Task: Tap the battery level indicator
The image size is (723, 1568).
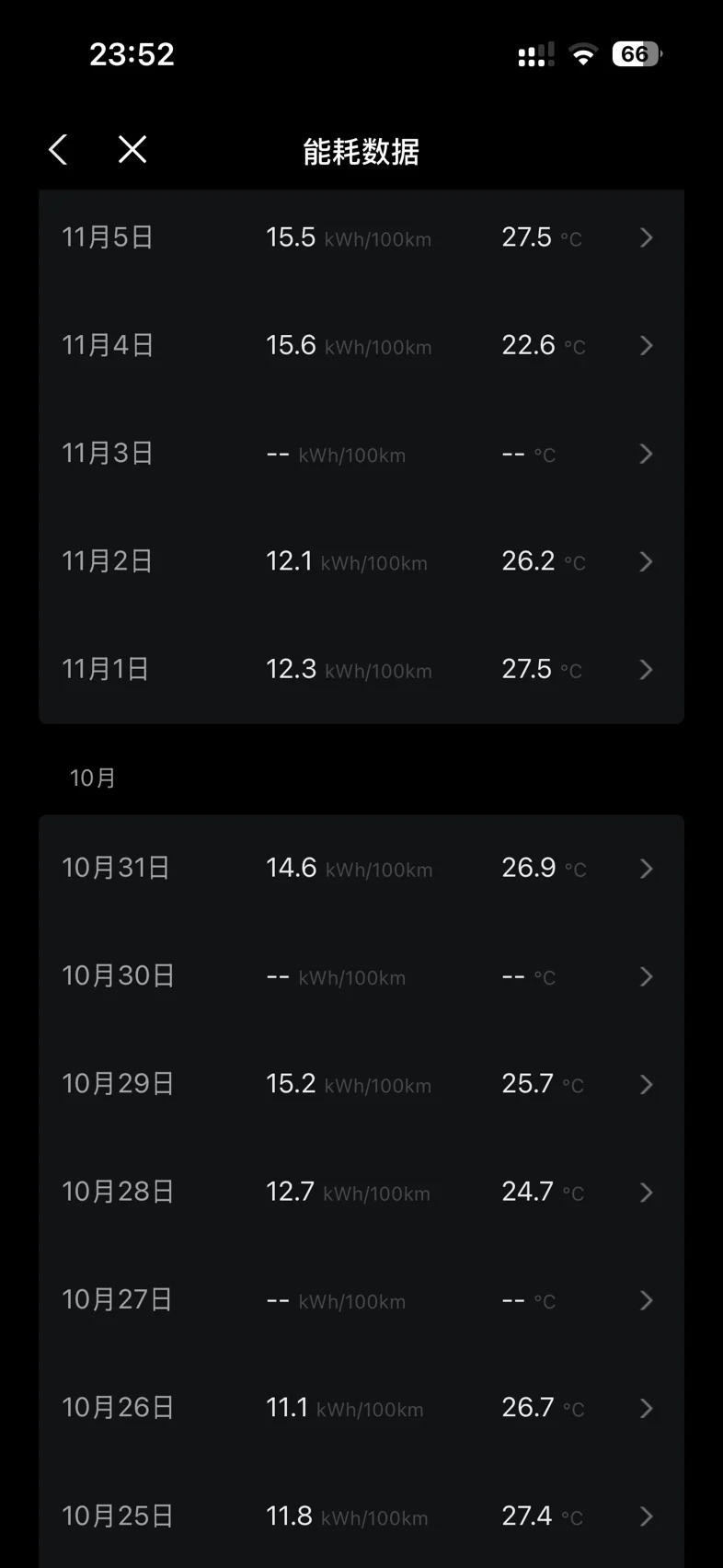Action: point(637,54)
